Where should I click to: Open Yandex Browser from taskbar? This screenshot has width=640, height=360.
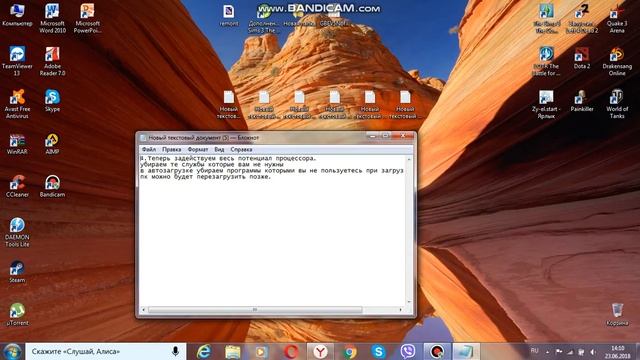(x=320, y=351)
